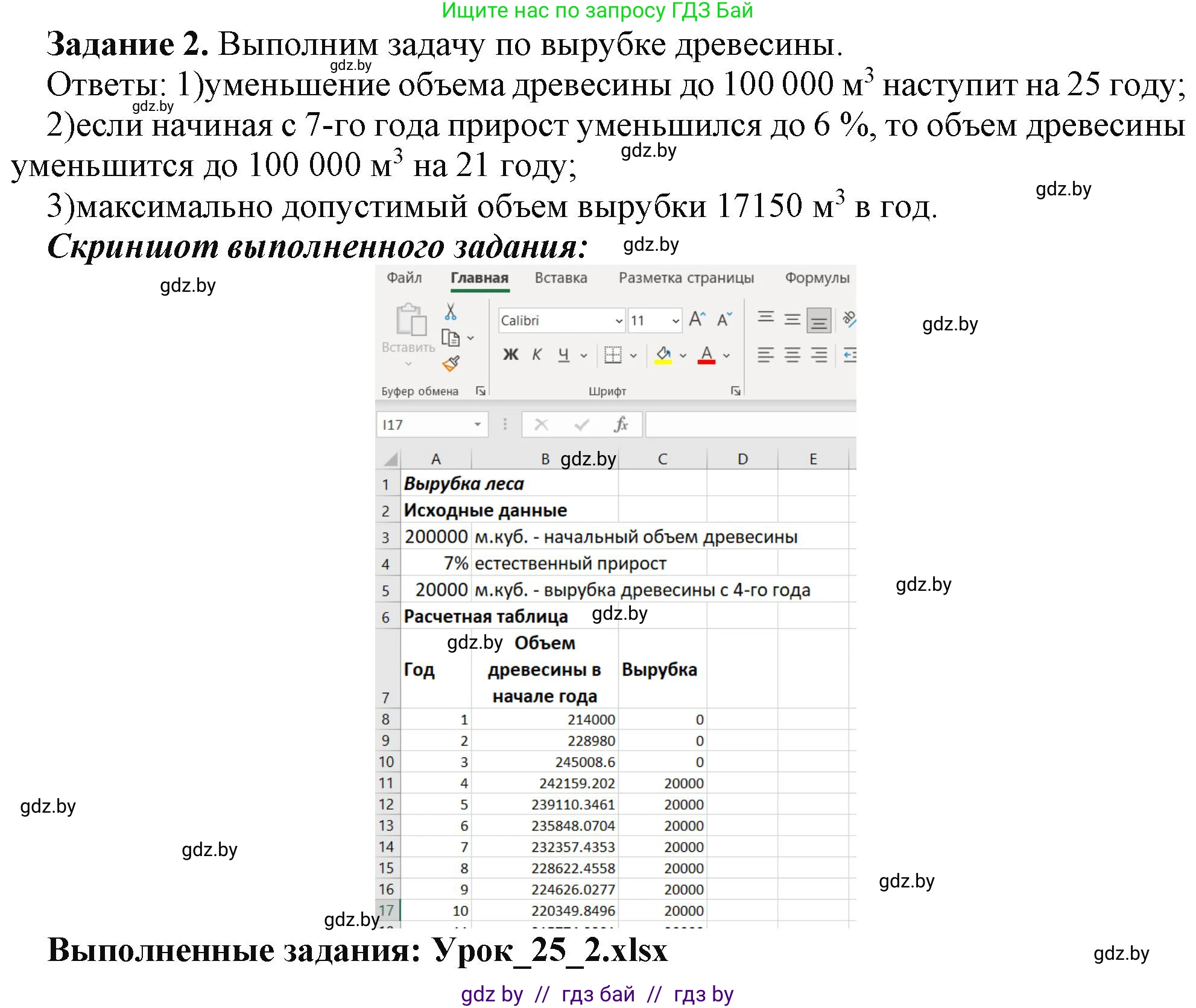The image size is (1196, 1008).
Task: Align text right
Action: [819, 355]
